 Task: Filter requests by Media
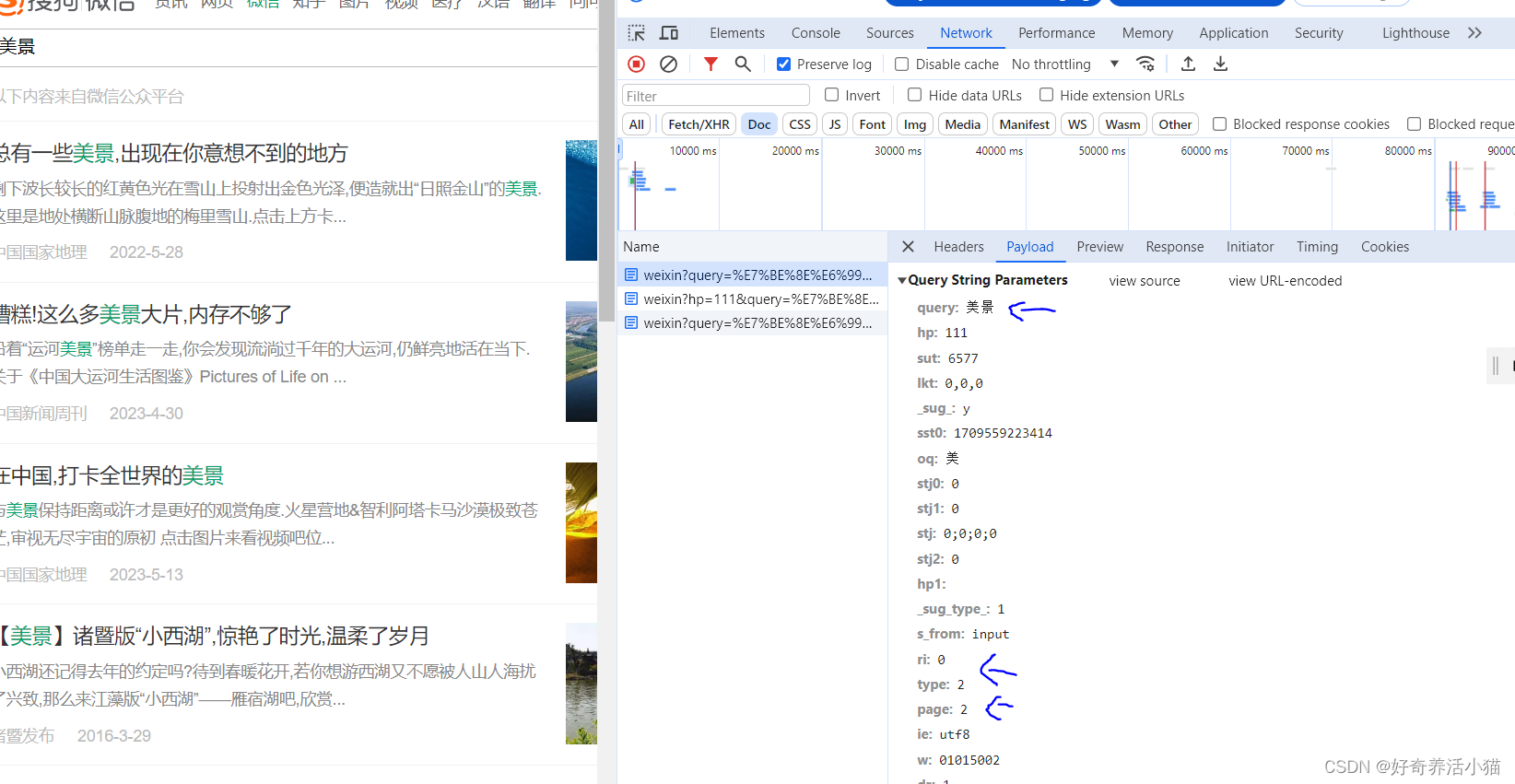pyautogui.click(x=963, y=124)
